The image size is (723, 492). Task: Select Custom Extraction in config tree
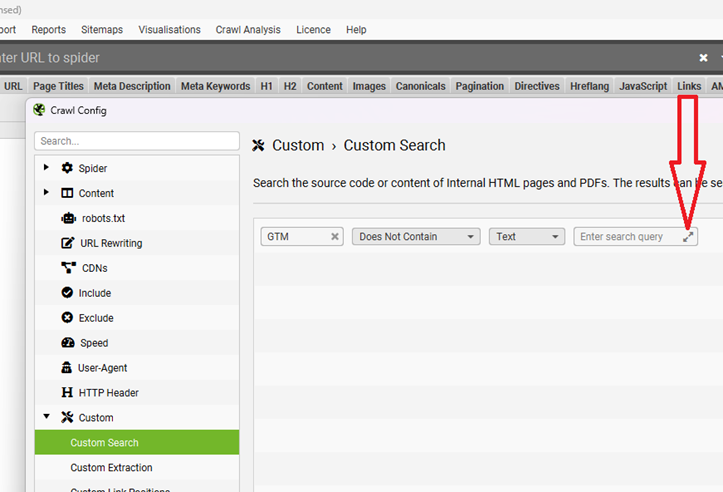click(136, 467)
